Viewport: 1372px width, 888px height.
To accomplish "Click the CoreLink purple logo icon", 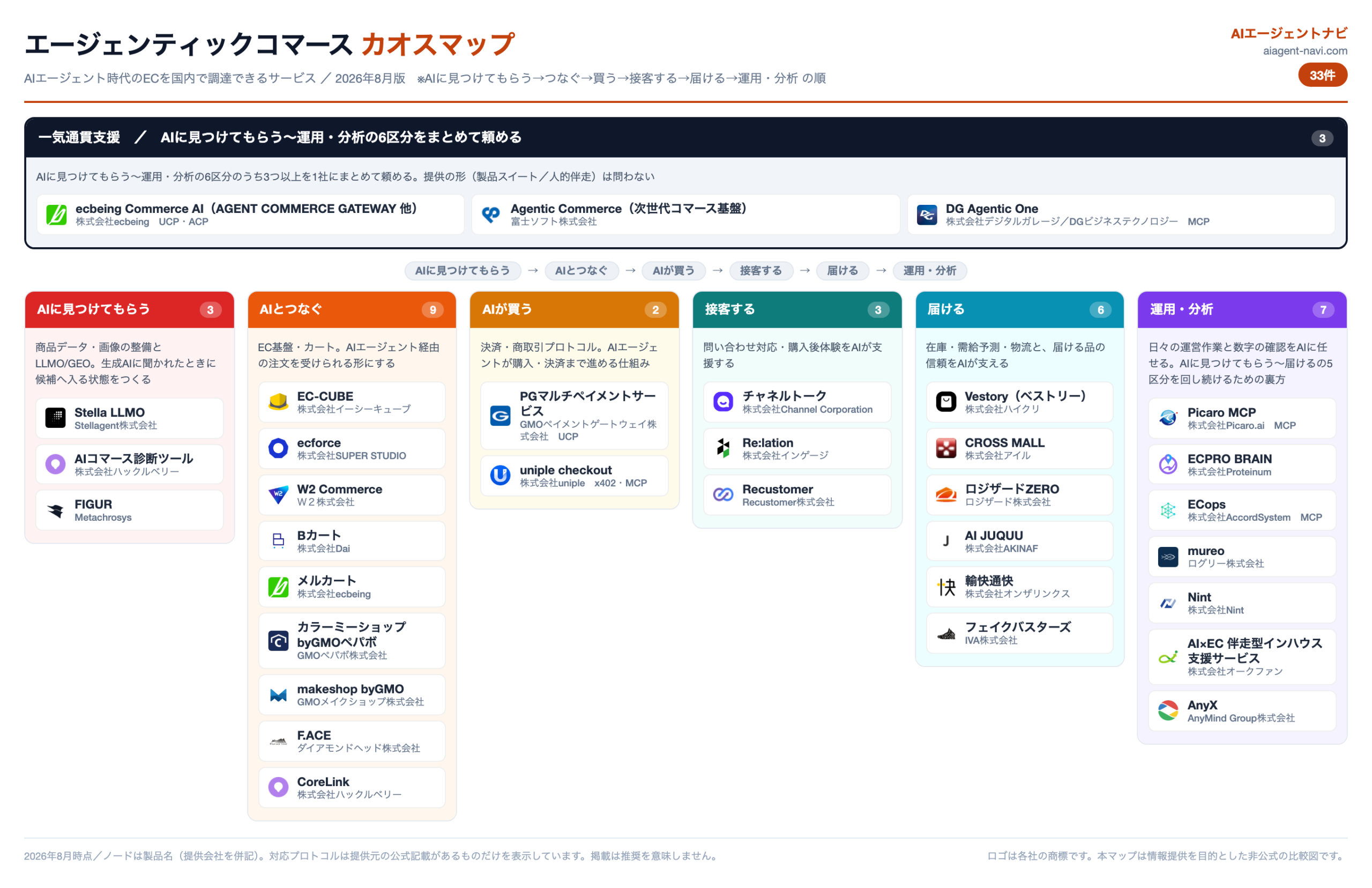I will coord(278,787).
